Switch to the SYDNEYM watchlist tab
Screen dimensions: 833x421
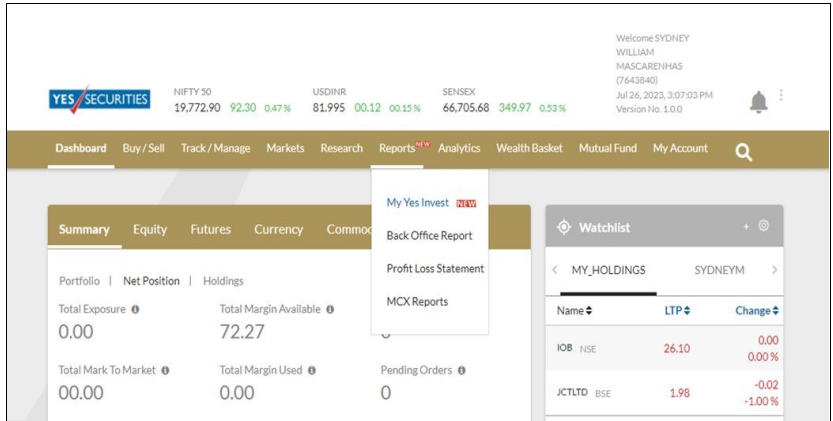719,270
